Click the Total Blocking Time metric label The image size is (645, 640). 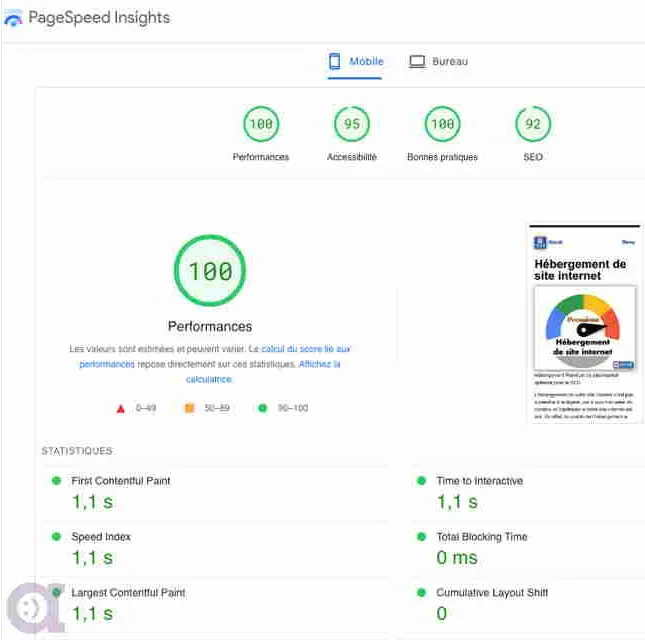[482, 537]
